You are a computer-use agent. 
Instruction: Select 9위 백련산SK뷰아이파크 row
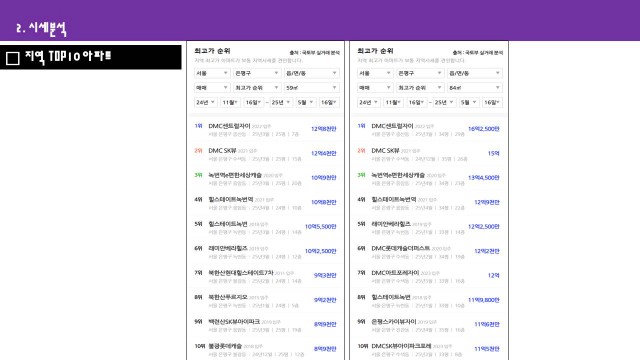click(266, 325)
